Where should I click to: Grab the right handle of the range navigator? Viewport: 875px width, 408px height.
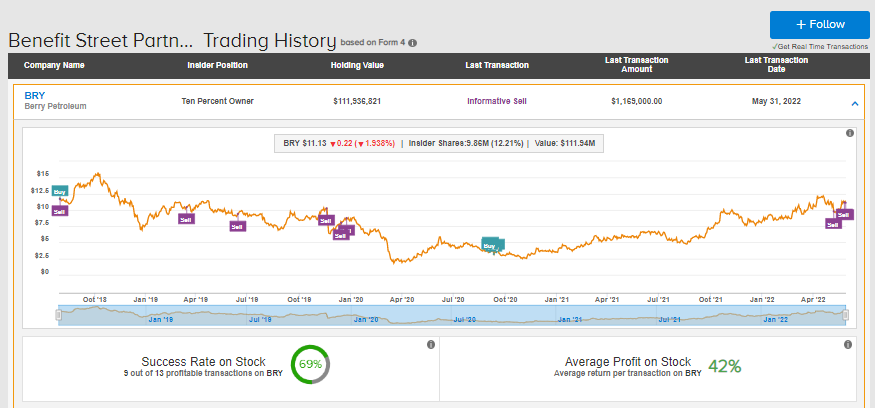(846, 315)
